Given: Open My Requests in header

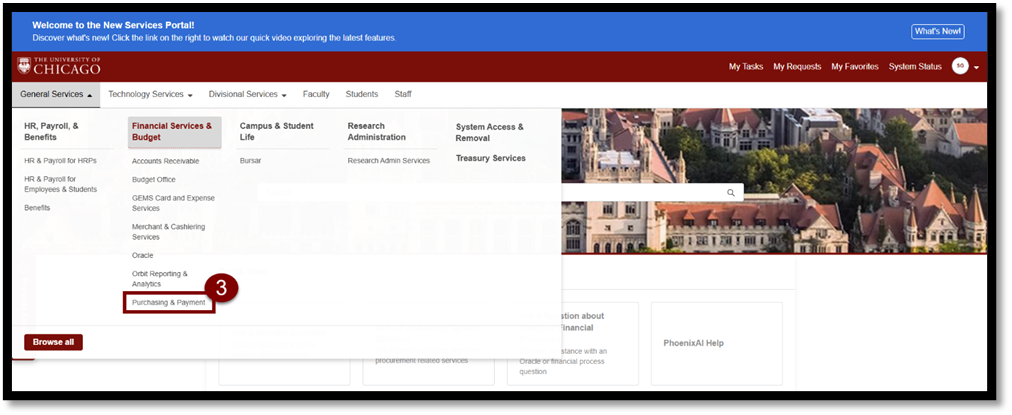Looking at the screenshot, I should [x=797, y=66].
